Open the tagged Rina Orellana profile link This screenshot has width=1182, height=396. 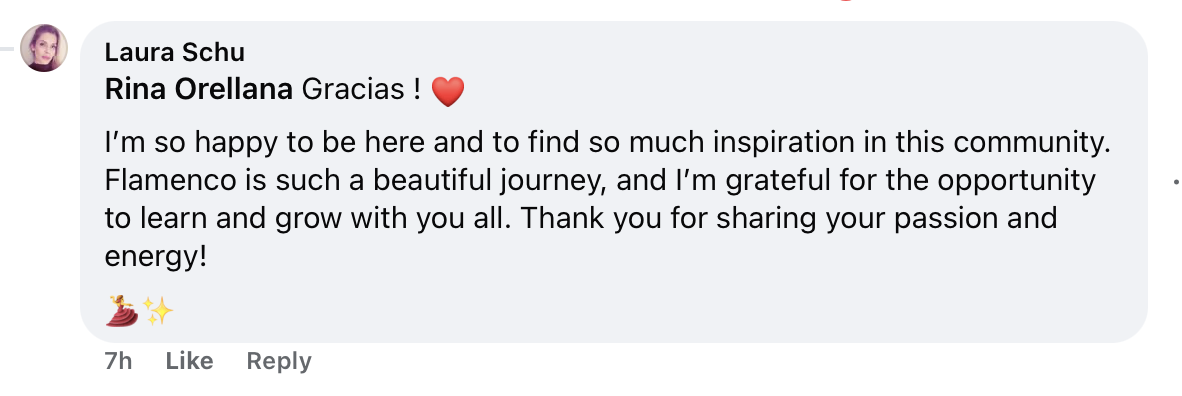(199, 90)
